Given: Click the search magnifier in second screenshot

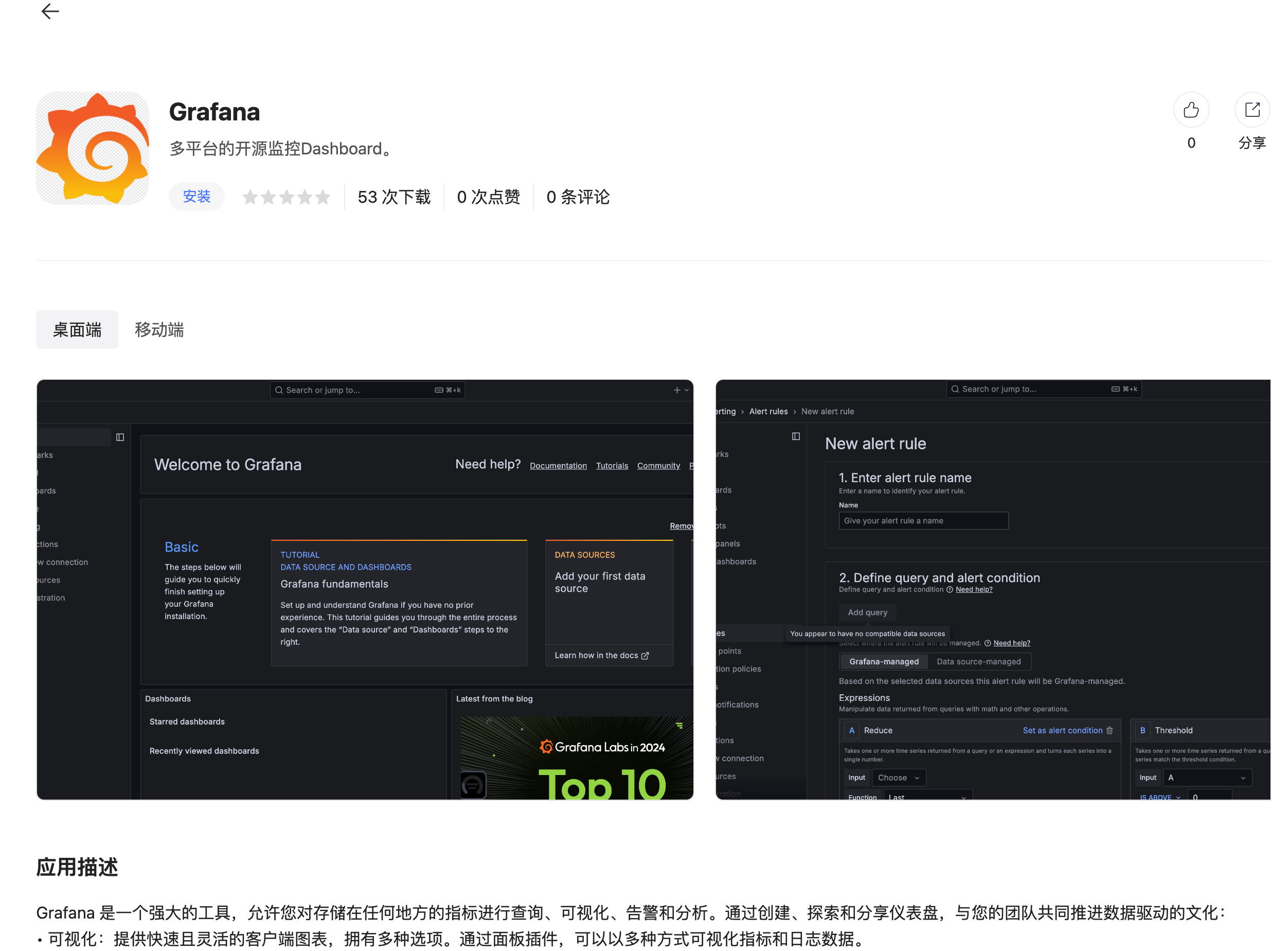Looking at the screenshot, I should 955,389.
